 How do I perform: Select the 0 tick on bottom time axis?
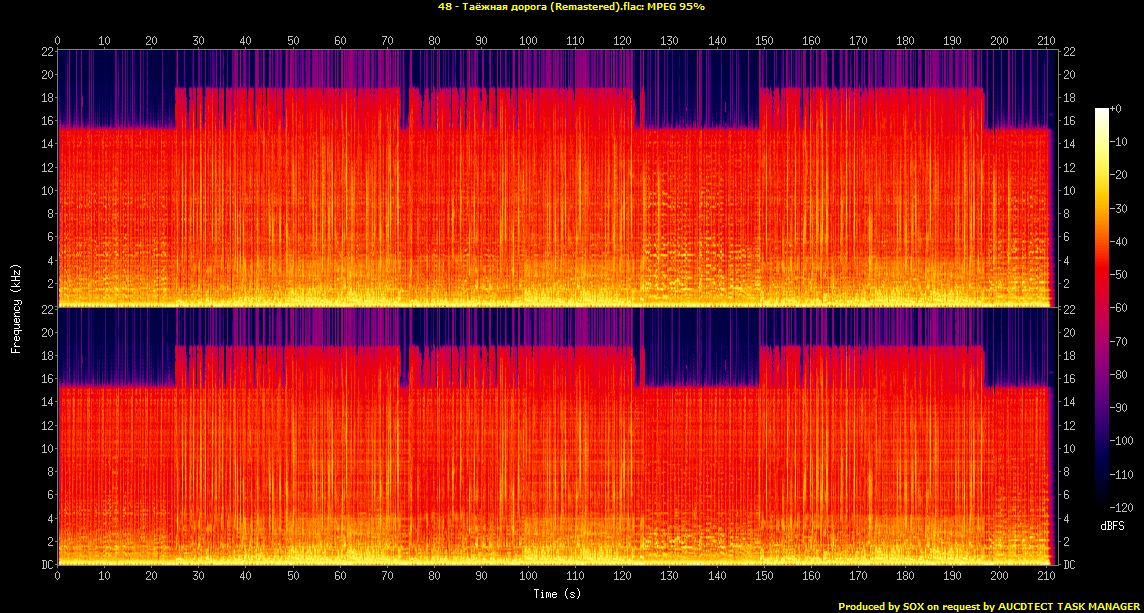click(58, 576)
